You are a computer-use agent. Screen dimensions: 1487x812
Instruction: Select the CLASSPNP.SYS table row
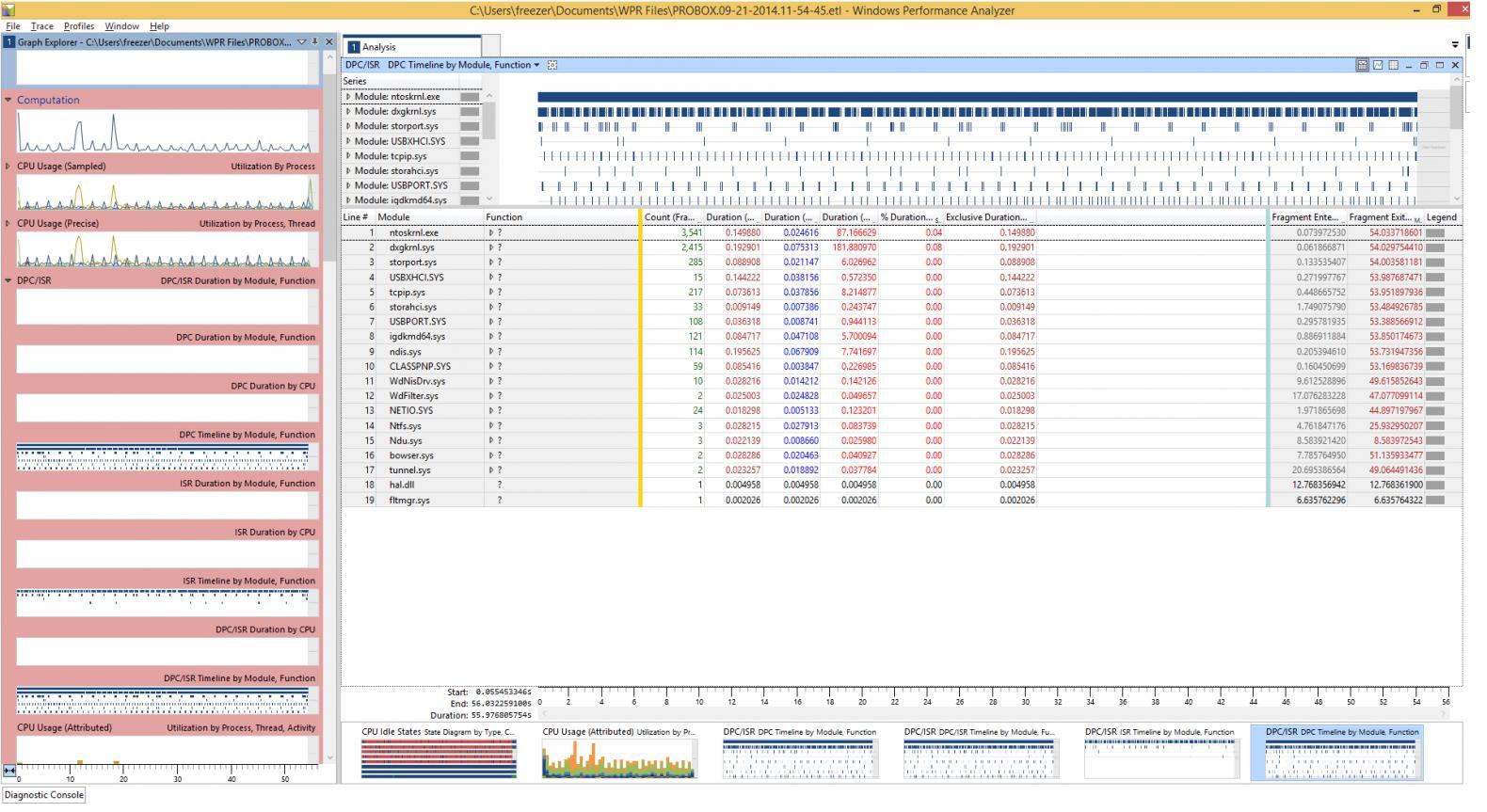point(901,367)
